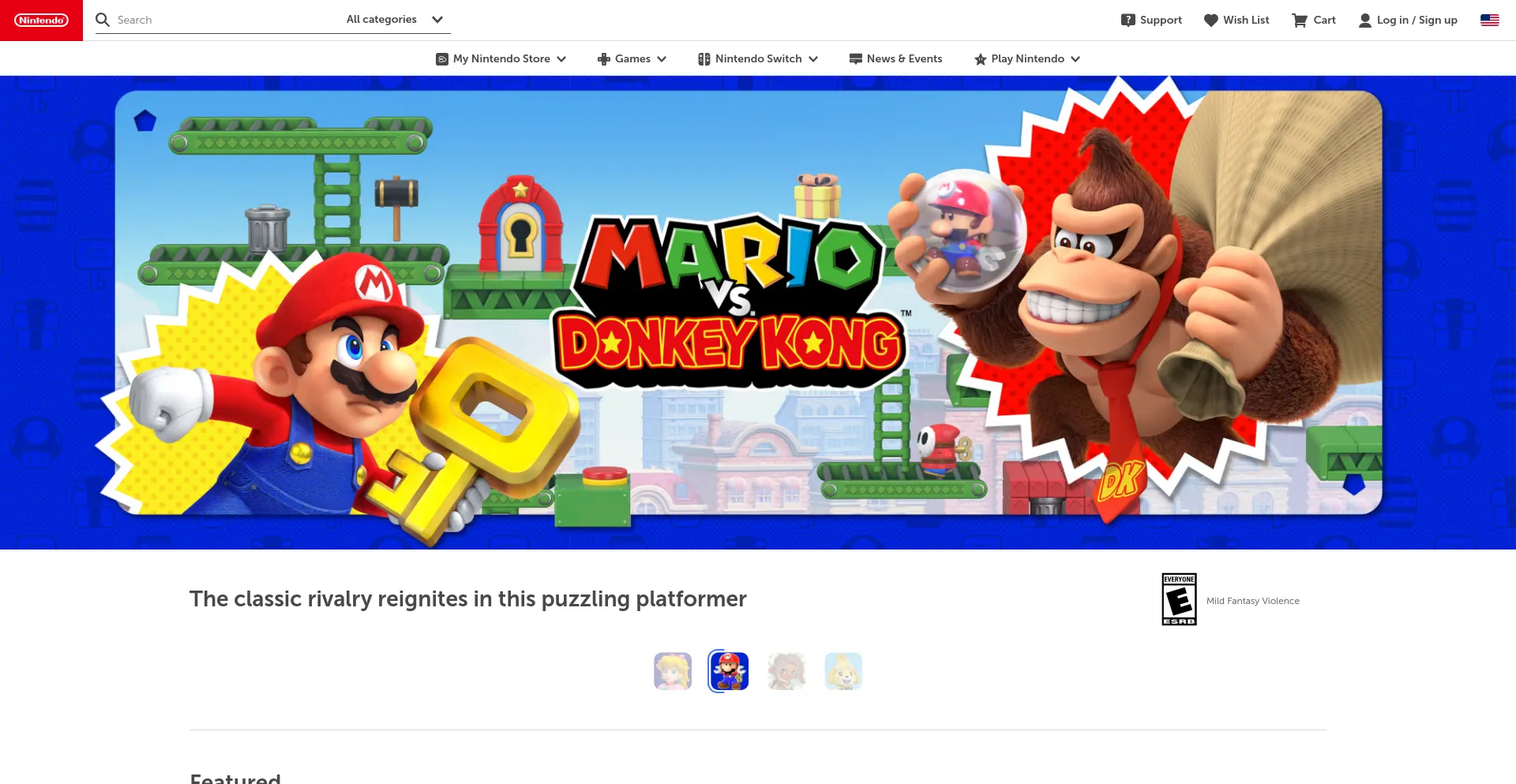Click the Play Nintendo star icon
The image size is (1516, 784).
point(981,59)
